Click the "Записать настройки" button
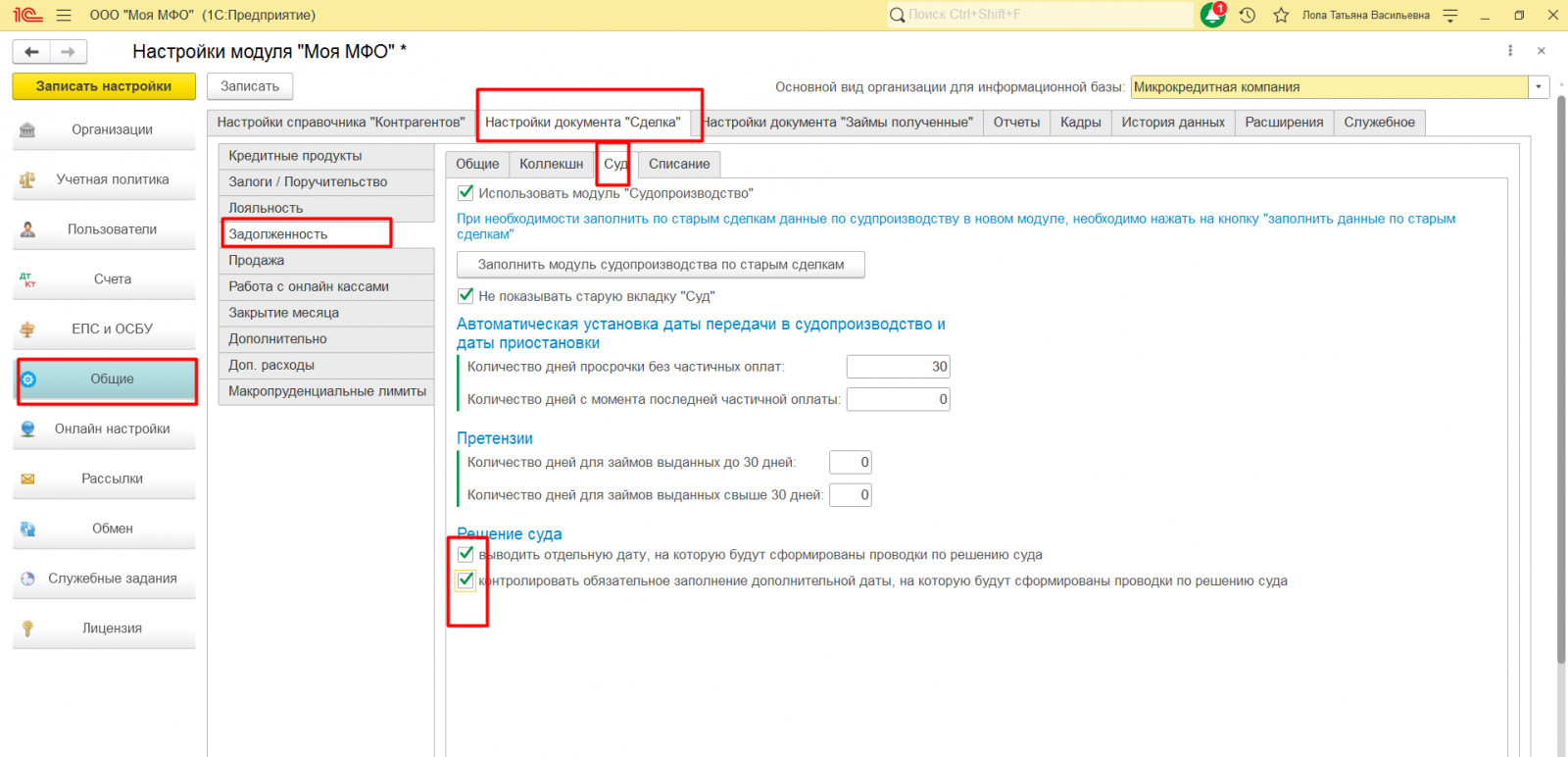The height and width of the screenshot is (757, 1568). 104,86
